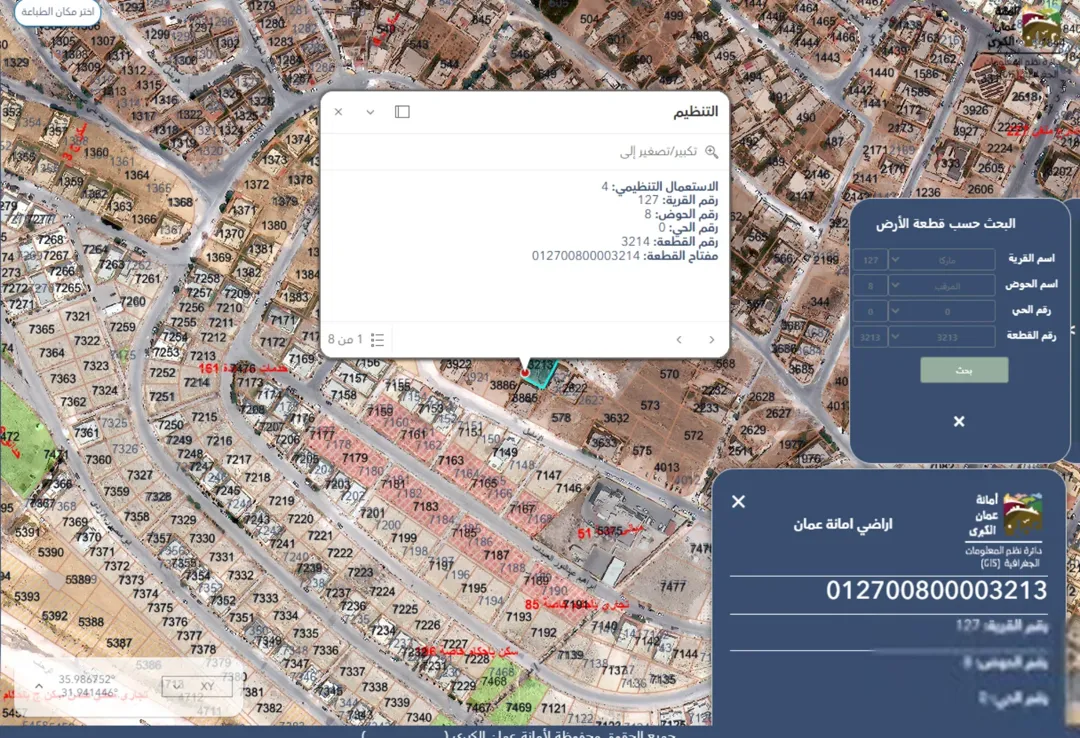Open رقم القطعة dropdown
1080x738 pixels.
click(942, 337)
